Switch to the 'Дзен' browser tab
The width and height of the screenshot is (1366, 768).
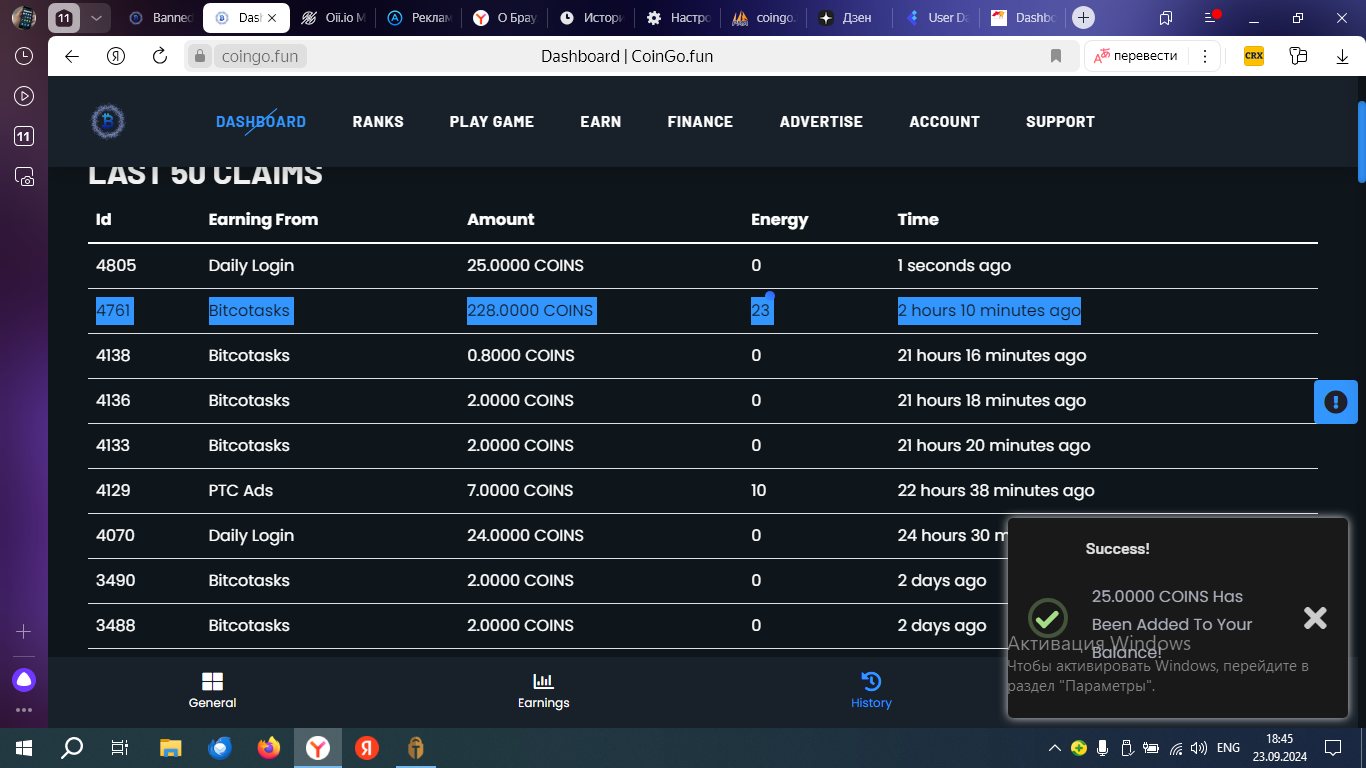pos(852,18)
